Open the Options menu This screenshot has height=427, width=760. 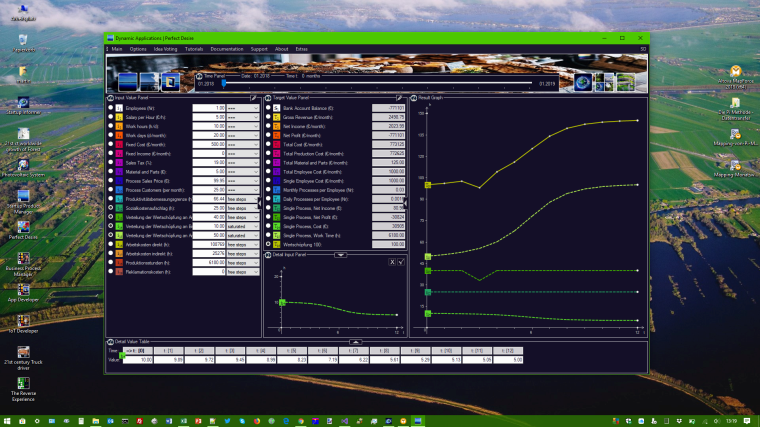[138, 49]
